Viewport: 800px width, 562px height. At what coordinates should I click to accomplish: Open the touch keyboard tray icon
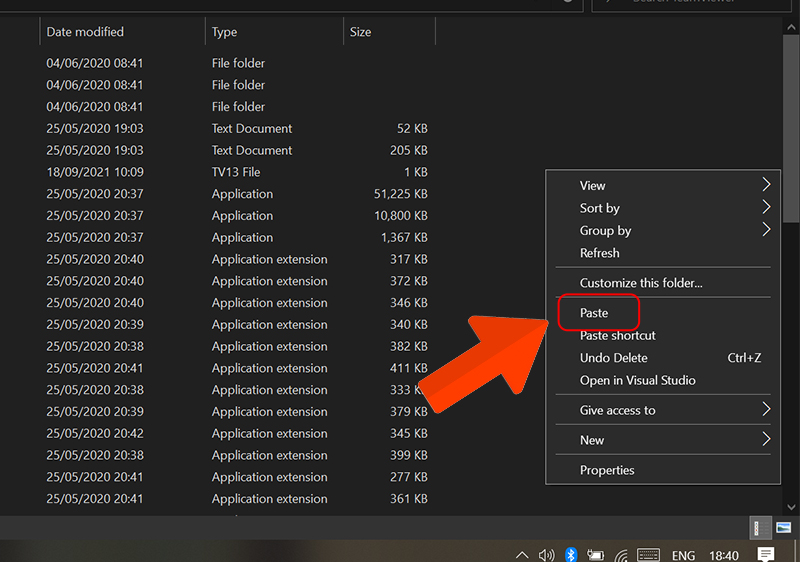[x=648, y=555]
